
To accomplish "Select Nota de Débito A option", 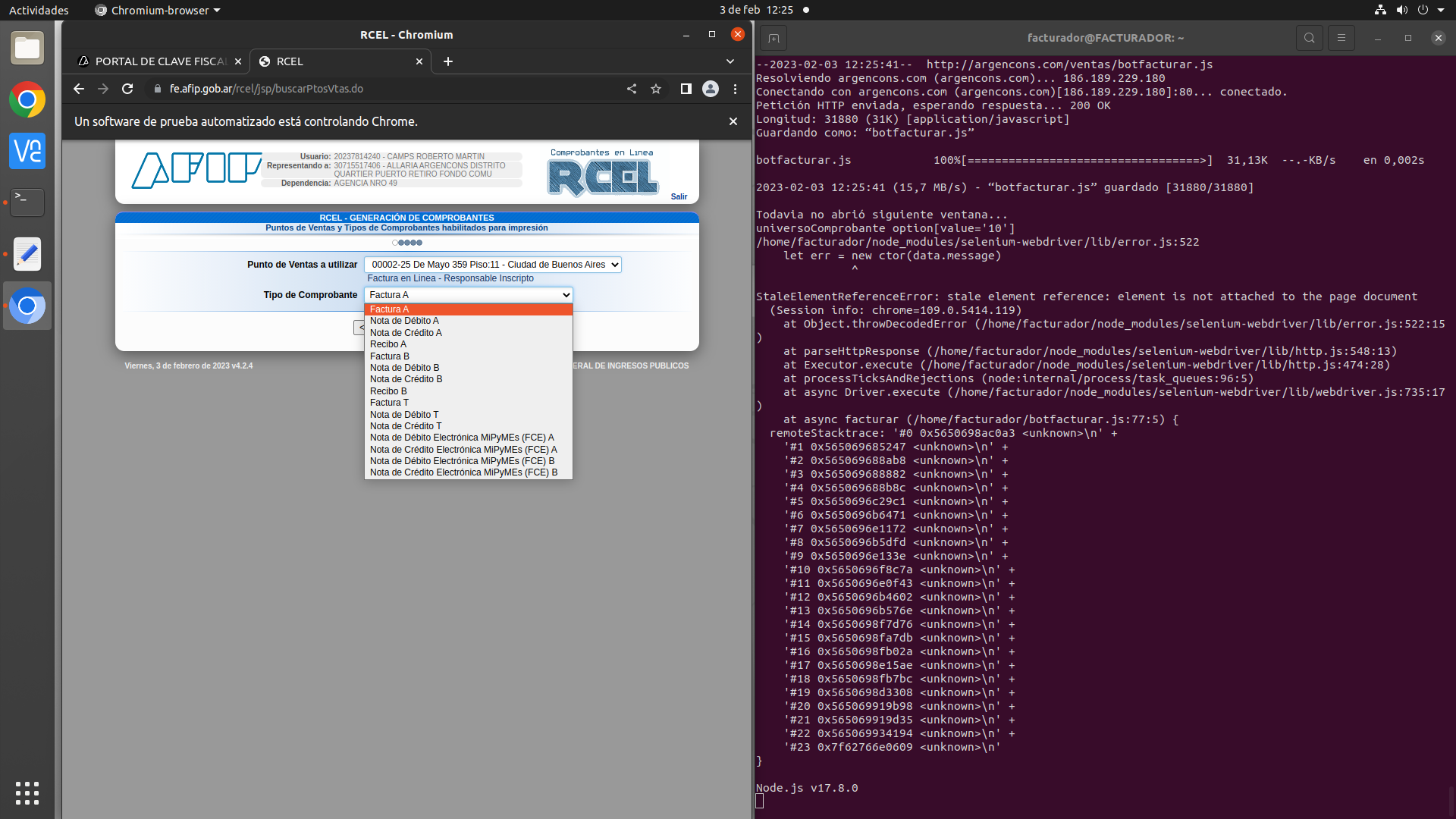I will (x=469, y=321).
